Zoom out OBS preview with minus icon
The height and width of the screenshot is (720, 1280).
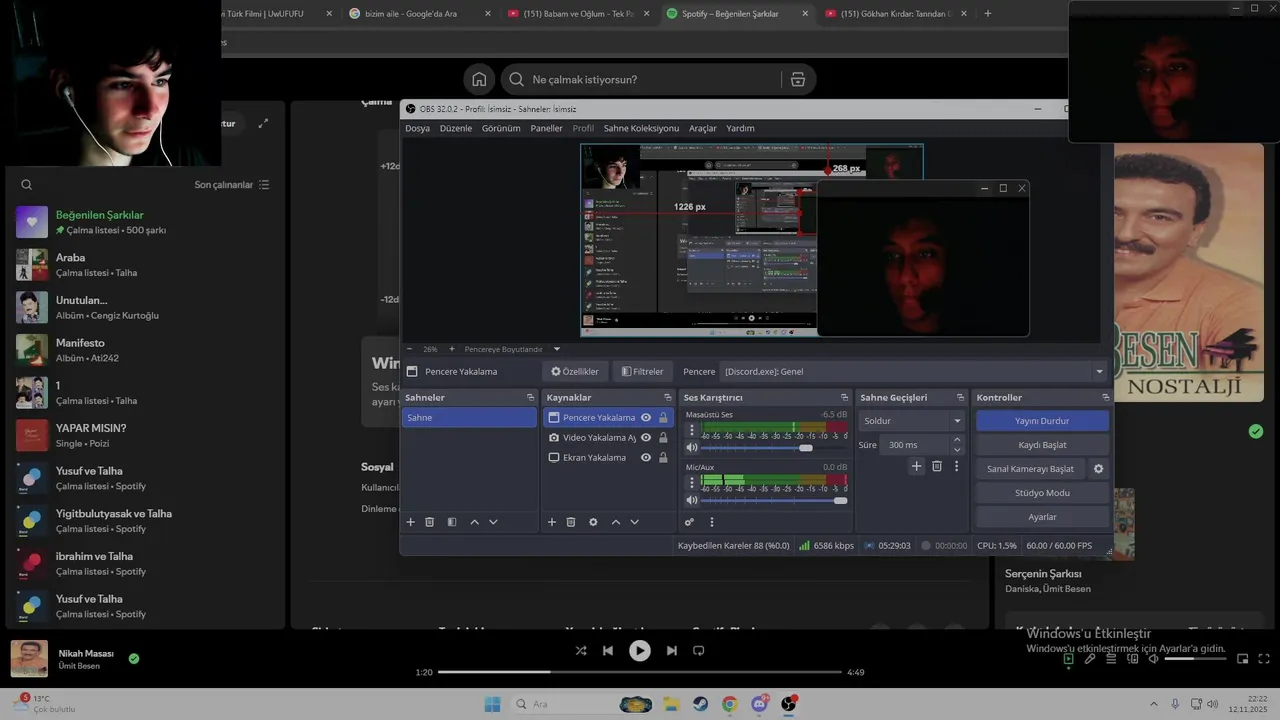pos(409,349)
